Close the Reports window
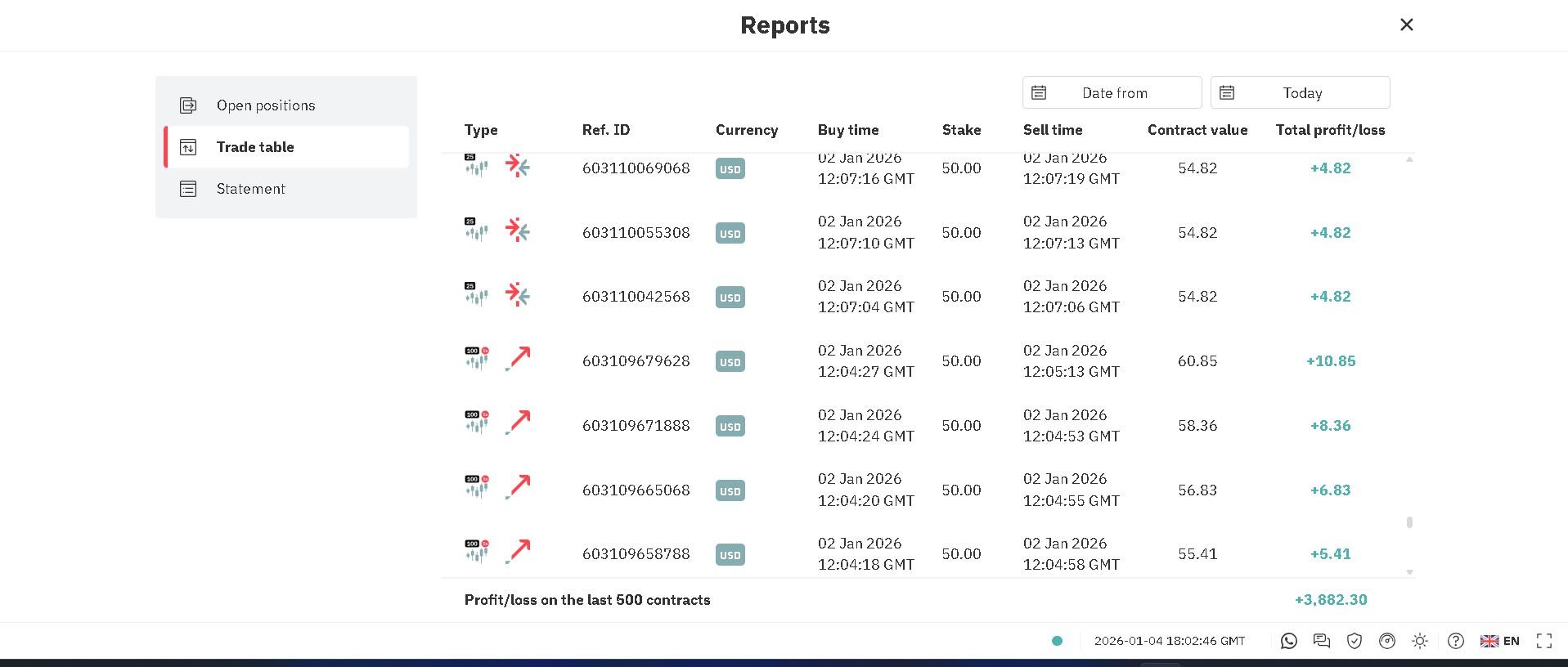Screen dimensions: 1568x667 tap(1407, 25)
